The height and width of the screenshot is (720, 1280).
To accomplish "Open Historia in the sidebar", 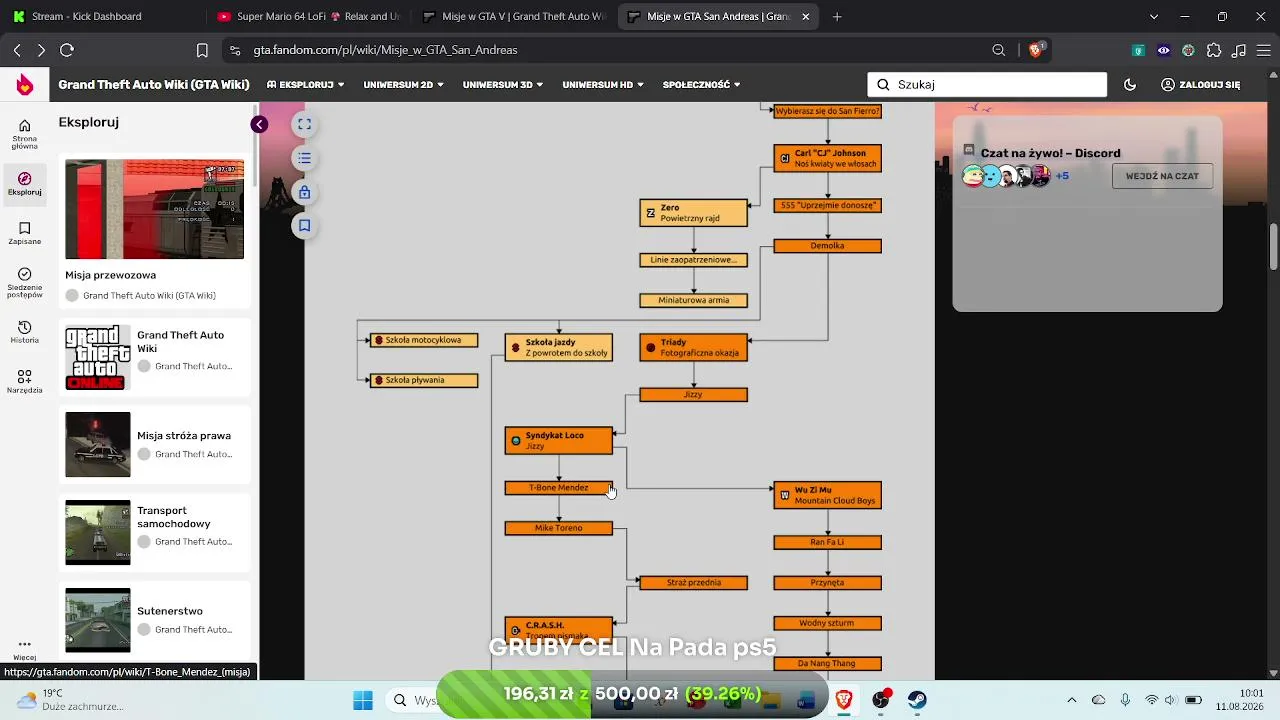I will point(25,333).
